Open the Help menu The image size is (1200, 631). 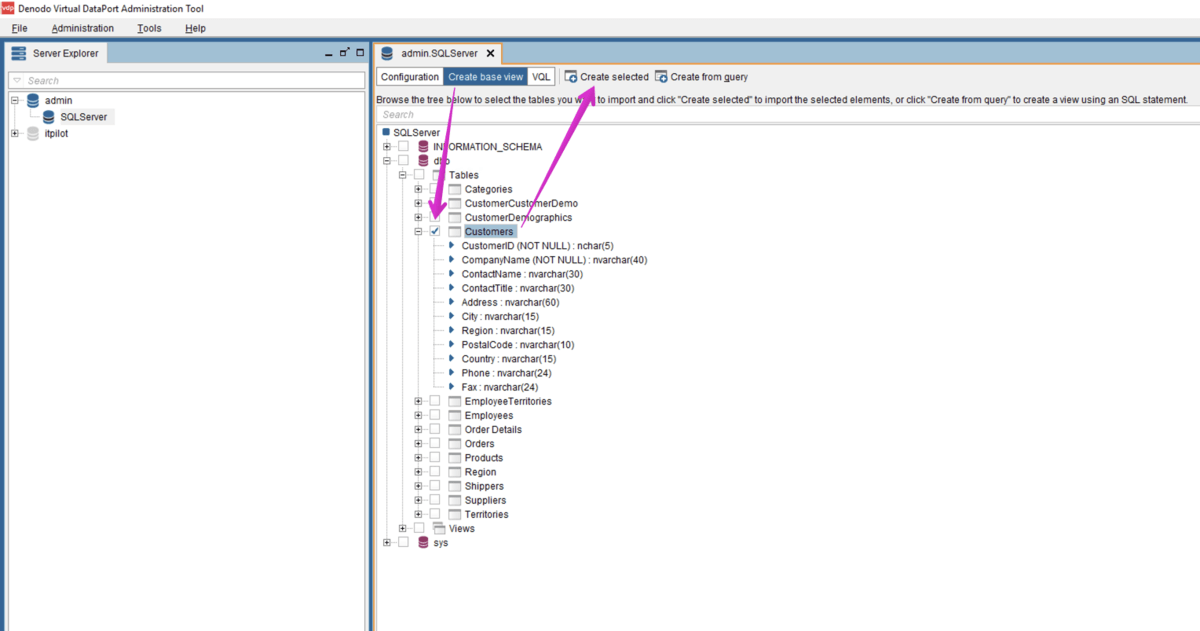pyautogui.click(x=195, y=28)
